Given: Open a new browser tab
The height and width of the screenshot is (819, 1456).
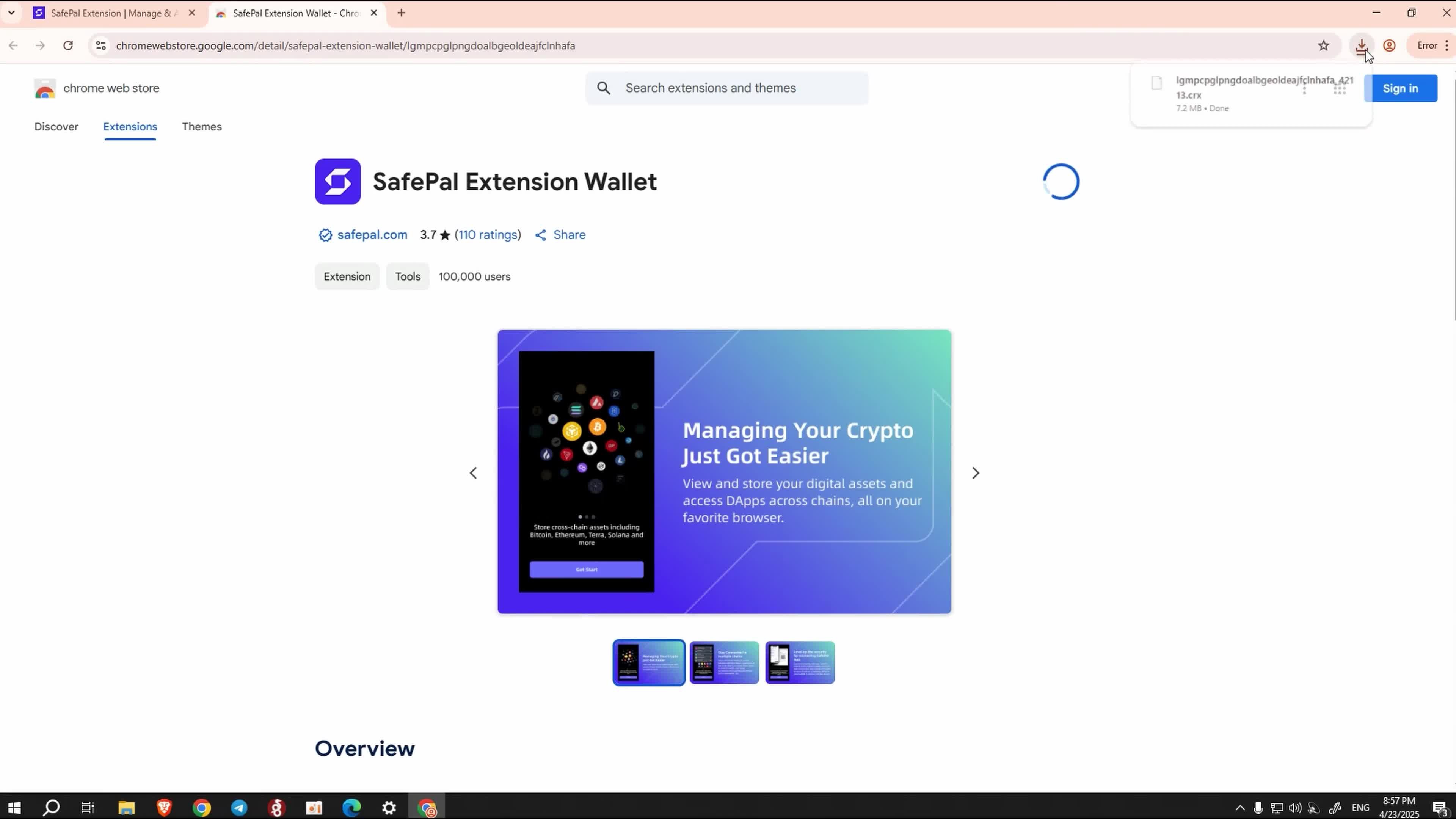Looking at the screenshot, I should point(401,13).
